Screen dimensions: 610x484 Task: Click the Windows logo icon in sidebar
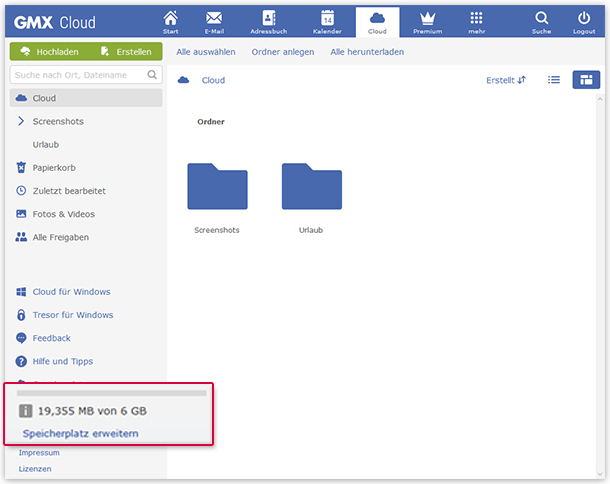(x=21, y=291)
